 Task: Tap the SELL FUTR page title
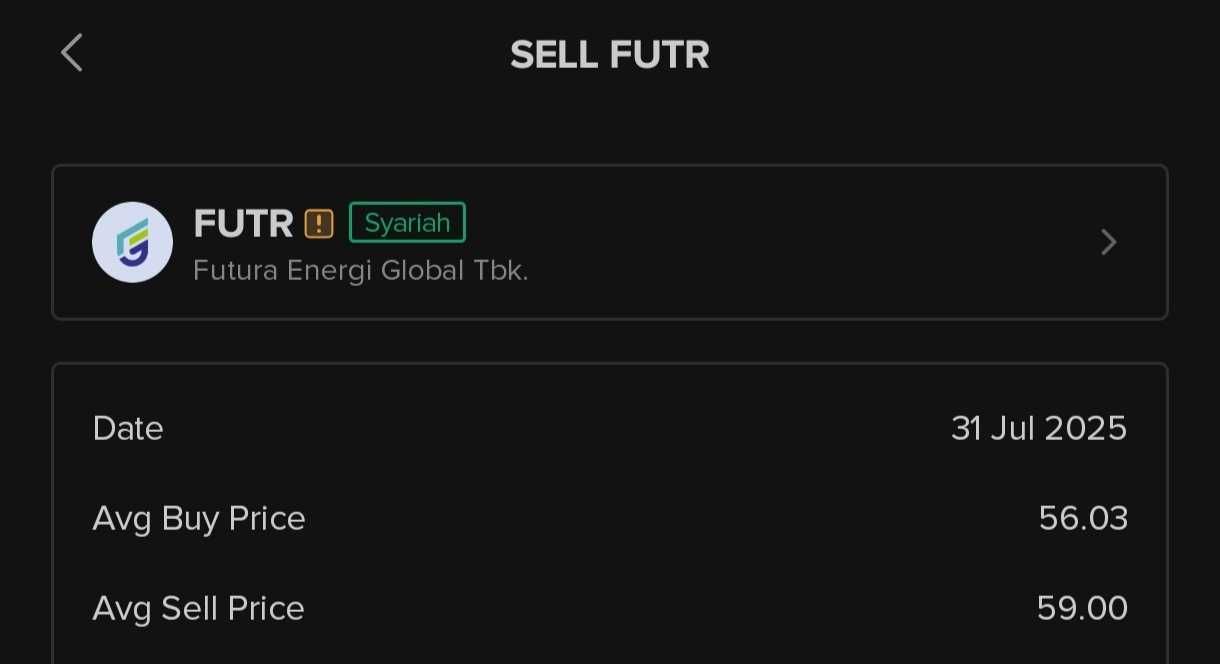click(610, 55)
